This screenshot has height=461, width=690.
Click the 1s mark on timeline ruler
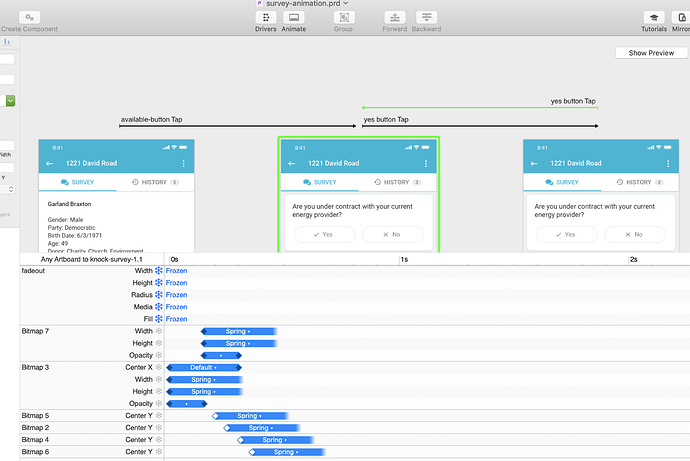pyautogui.click(x=404, y=260)
